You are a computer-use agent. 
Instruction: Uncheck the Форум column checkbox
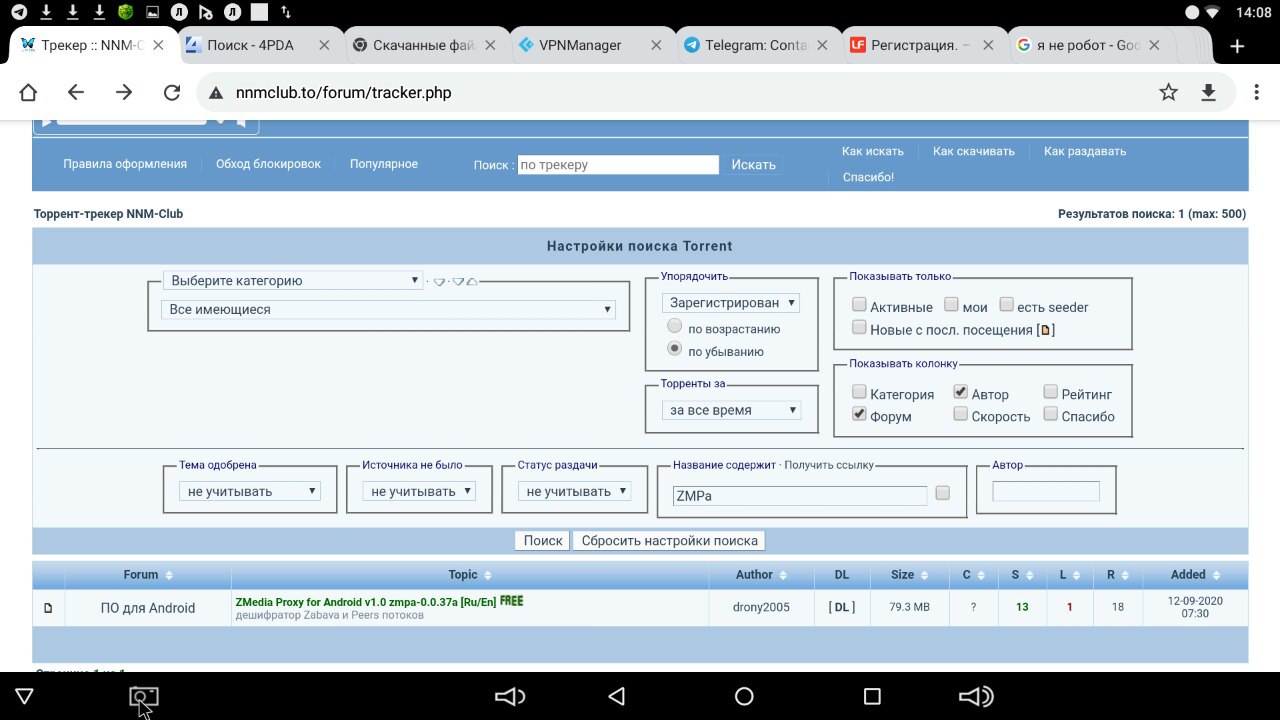click(859, 414)
